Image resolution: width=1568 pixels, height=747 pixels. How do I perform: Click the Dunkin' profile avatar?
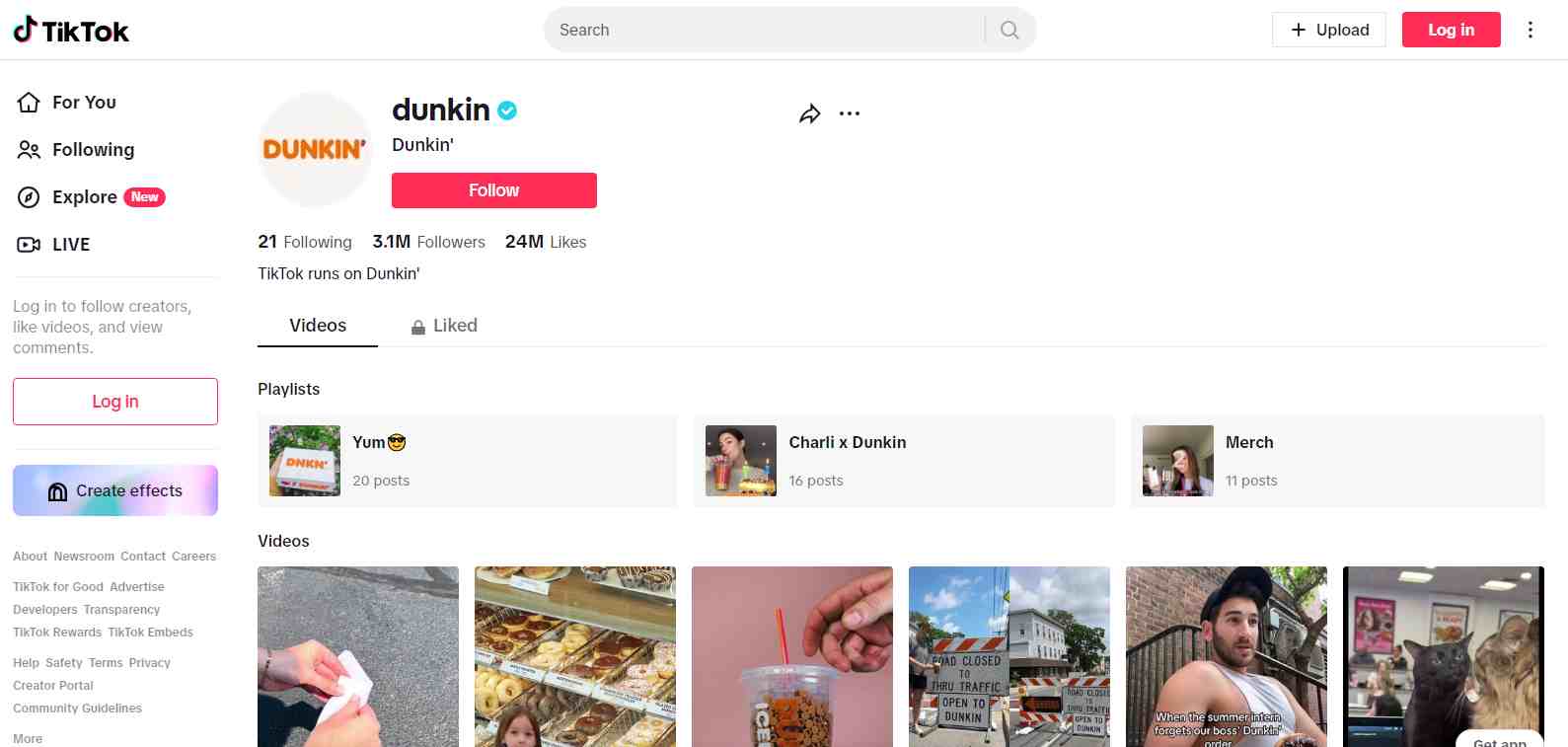click(x=315, y=150)
